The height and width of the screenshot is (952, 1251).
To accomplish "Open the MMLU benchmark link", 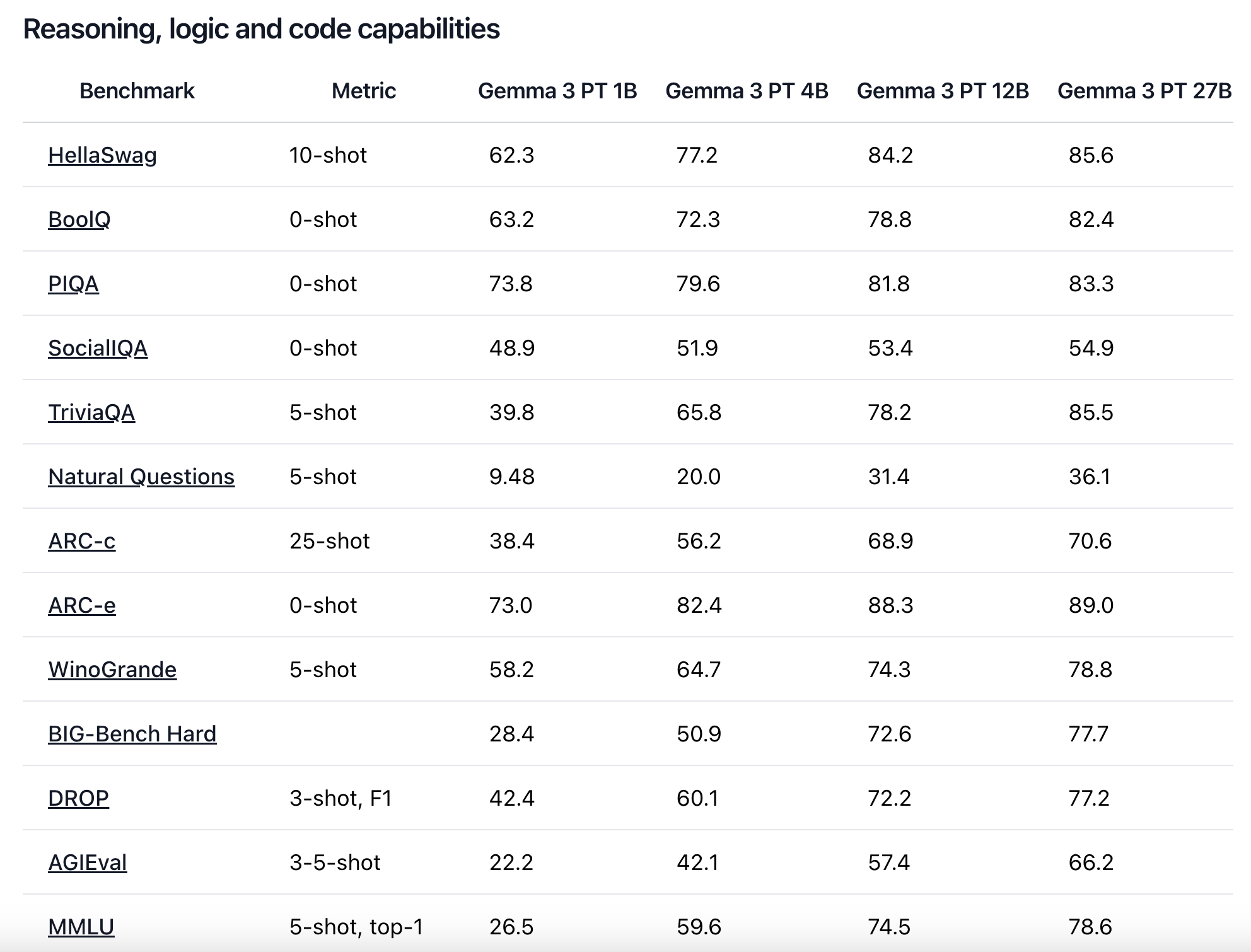I will [81, 927].
